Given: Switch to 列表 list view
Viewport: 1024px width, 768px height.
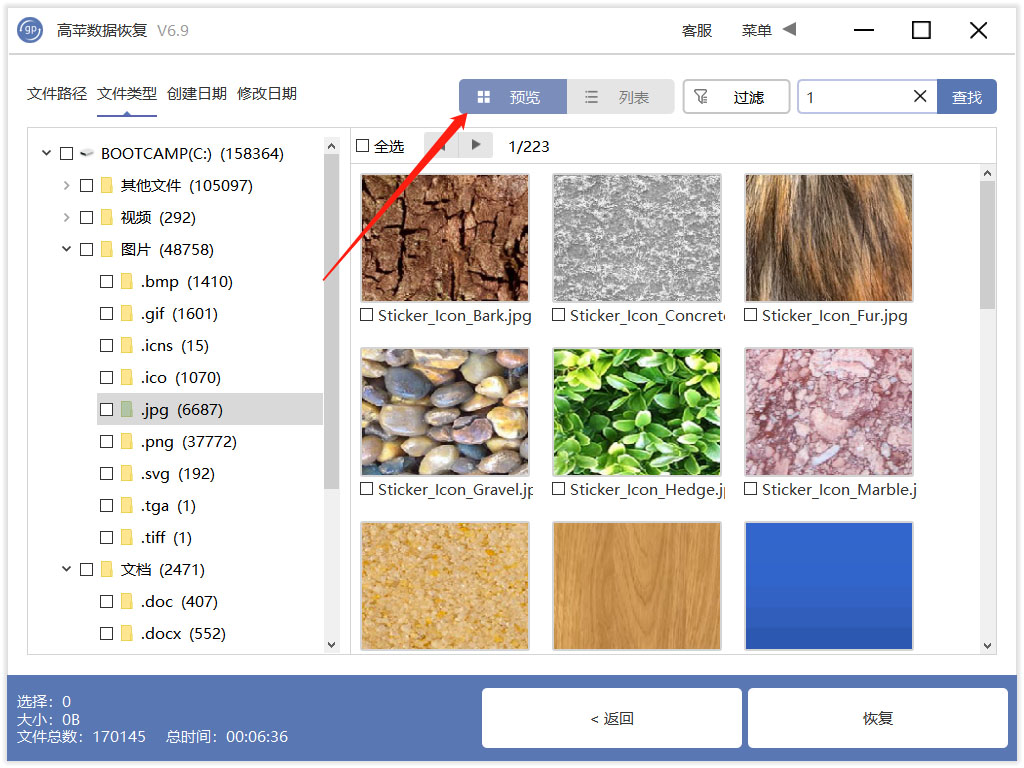Looking at the screenshot, I should pos(620,97).
